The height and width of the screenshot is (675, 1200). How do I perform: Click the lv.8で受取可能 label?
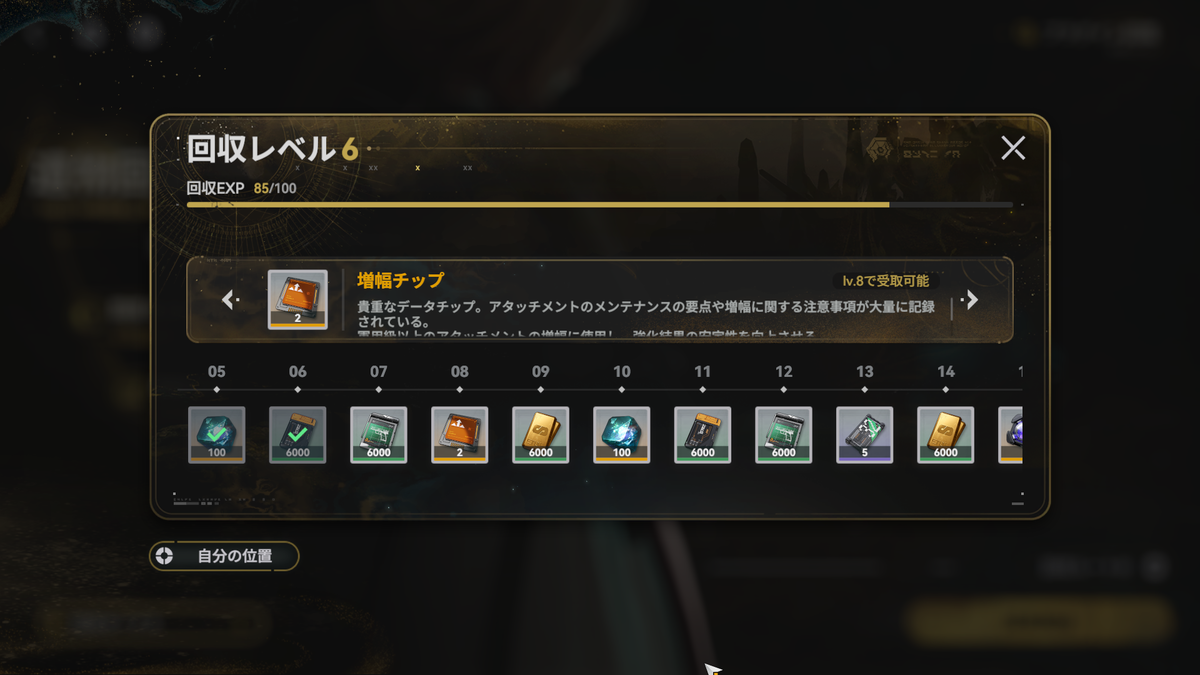(886, 281)
